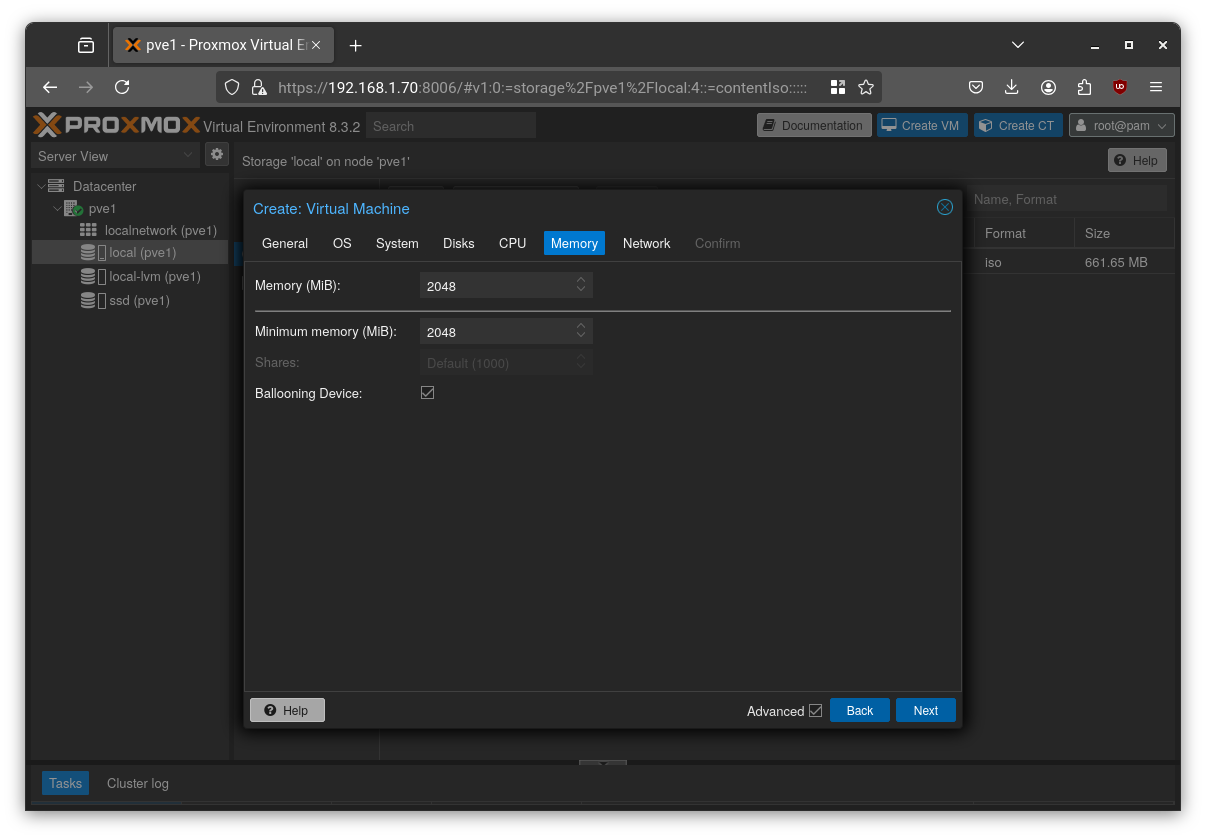Go back using the Back button
Screen dimensions: 1206x839
click(x=859, y=710)
